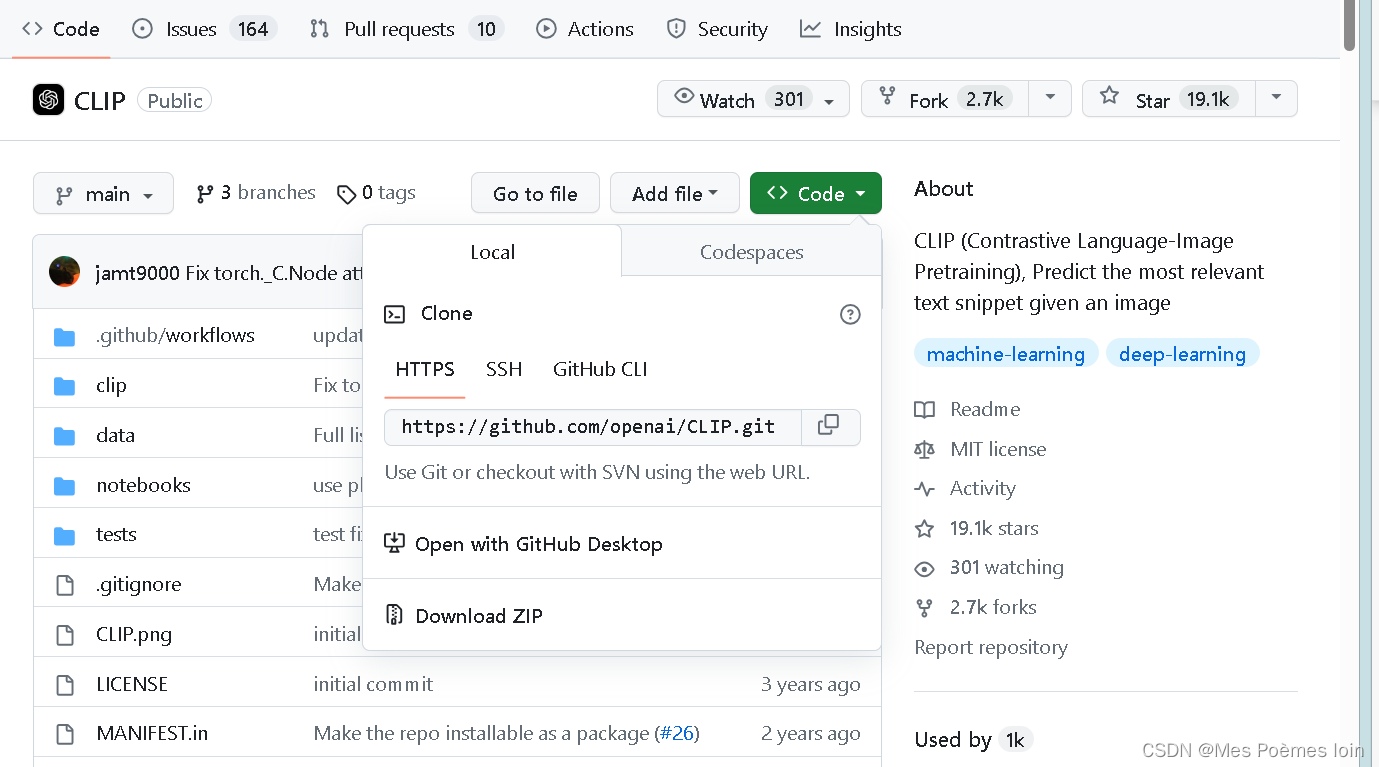1379x767 pixels.
Task: Open jamt9000 author link
Action: pyautogui.click(x=137, y=273)
